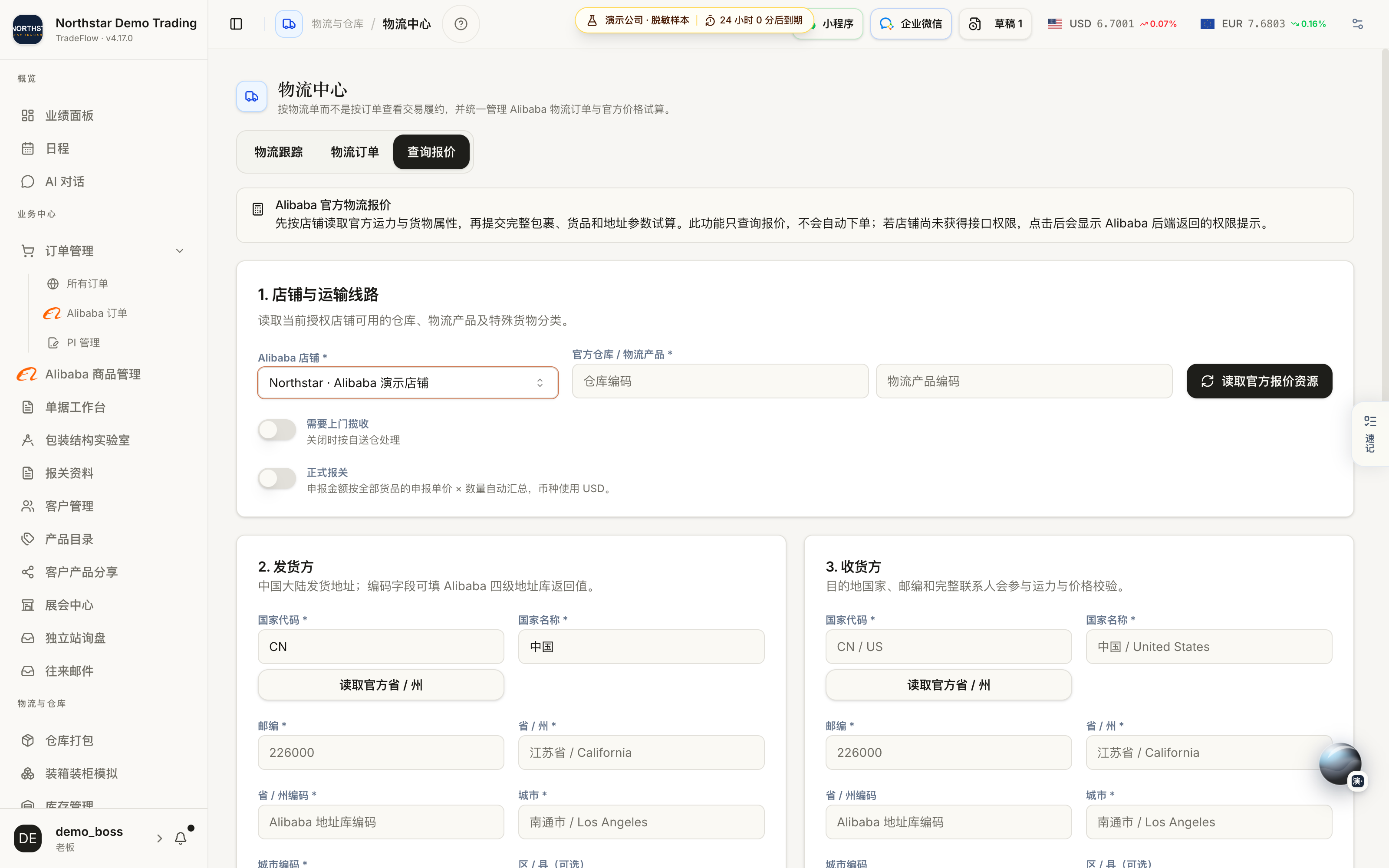Click 读取官方省 / 州 under 收货方
The height and width of the screenshot is (868, 1389).
click(x=948, y=685)
